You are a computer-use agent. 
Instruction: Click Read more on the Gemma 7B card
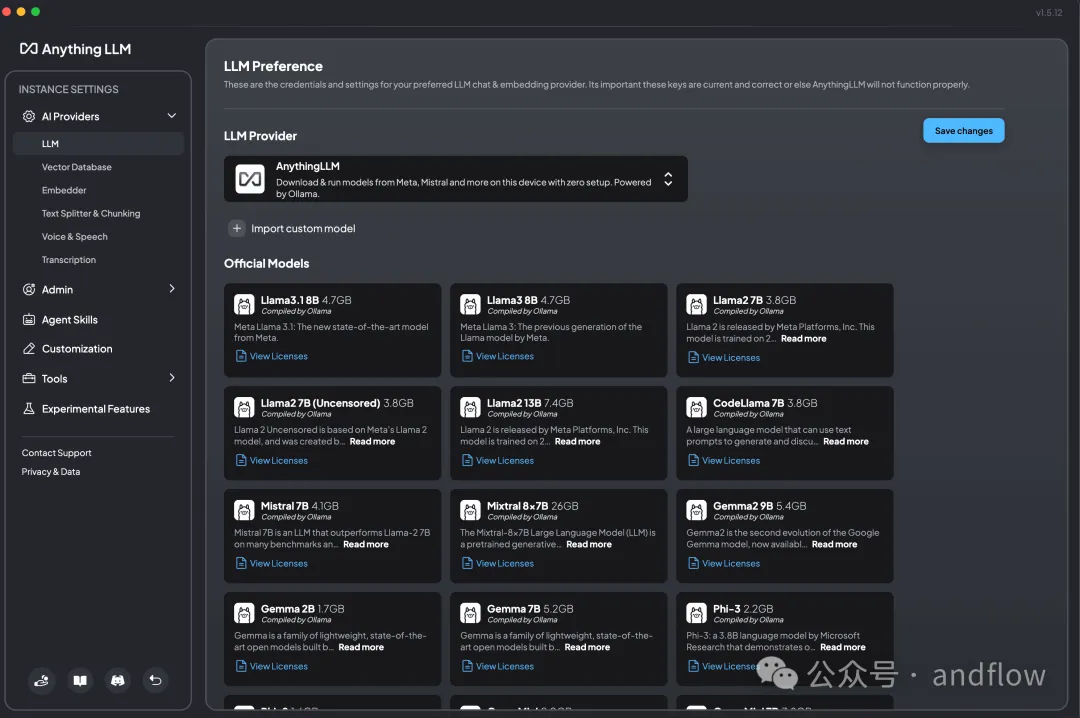(x=588, y=647)
